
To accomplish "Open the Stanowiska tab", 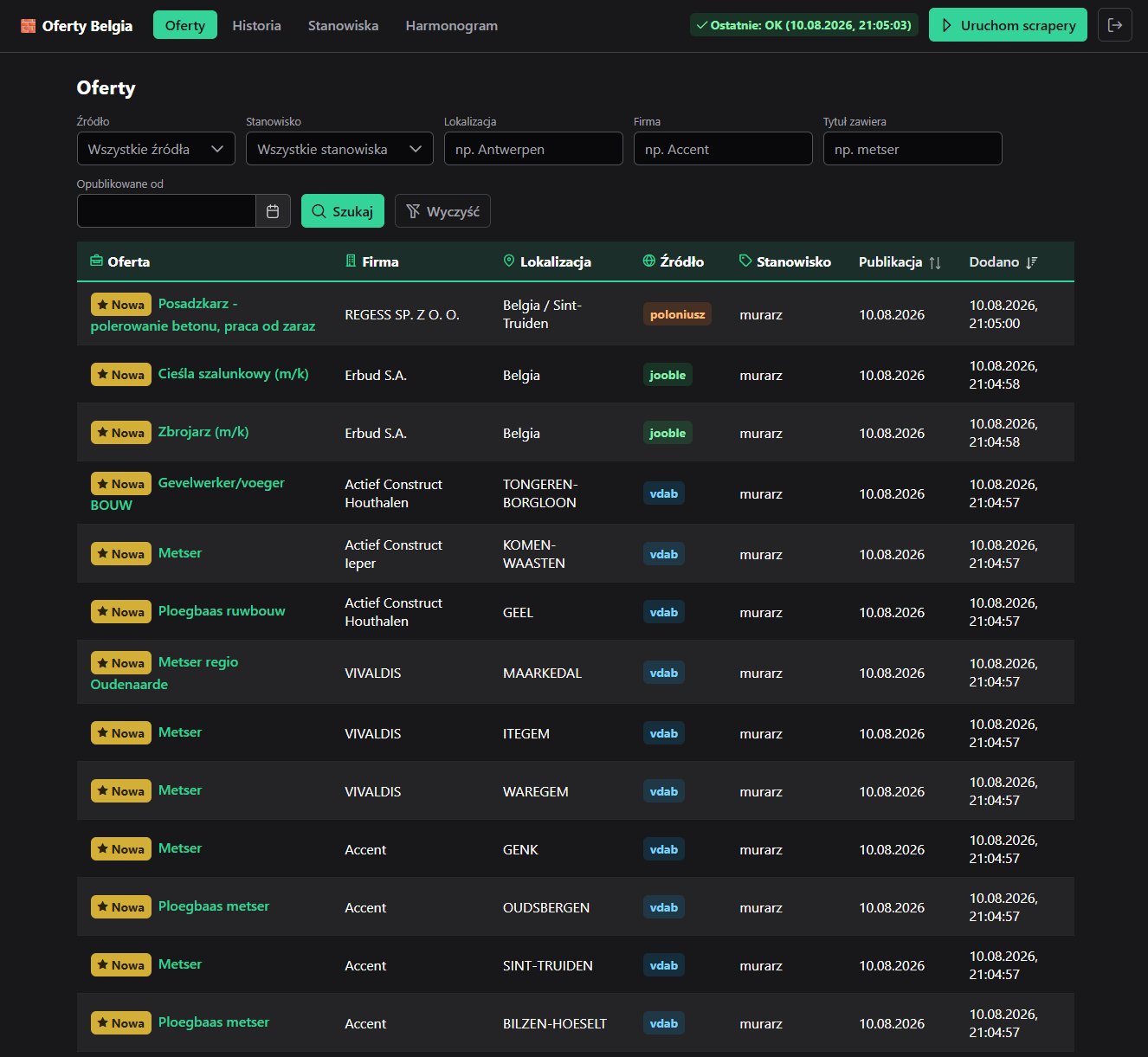I will coord(343,25).
